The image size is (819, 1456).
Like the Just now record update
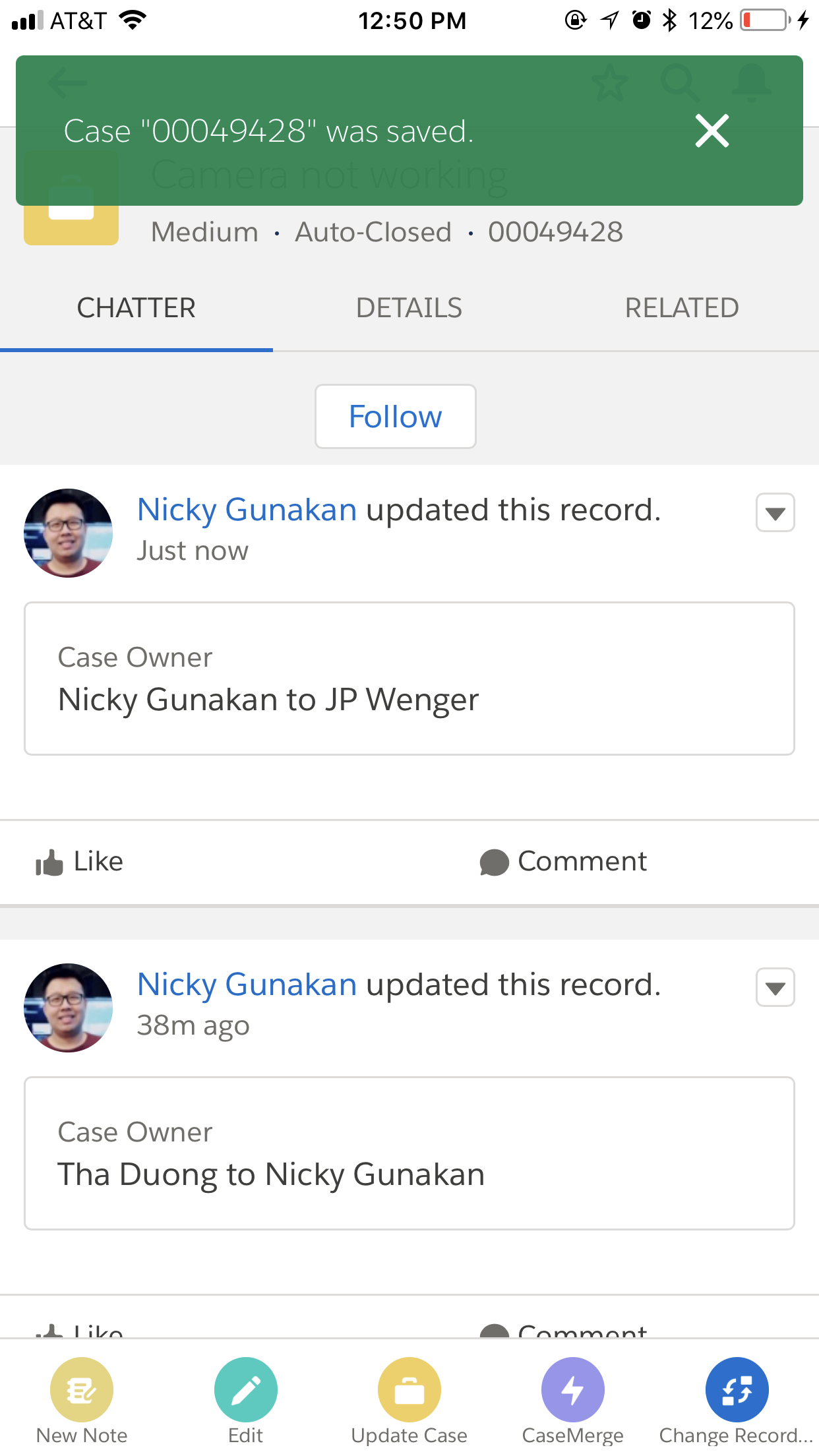pos(80,862)
